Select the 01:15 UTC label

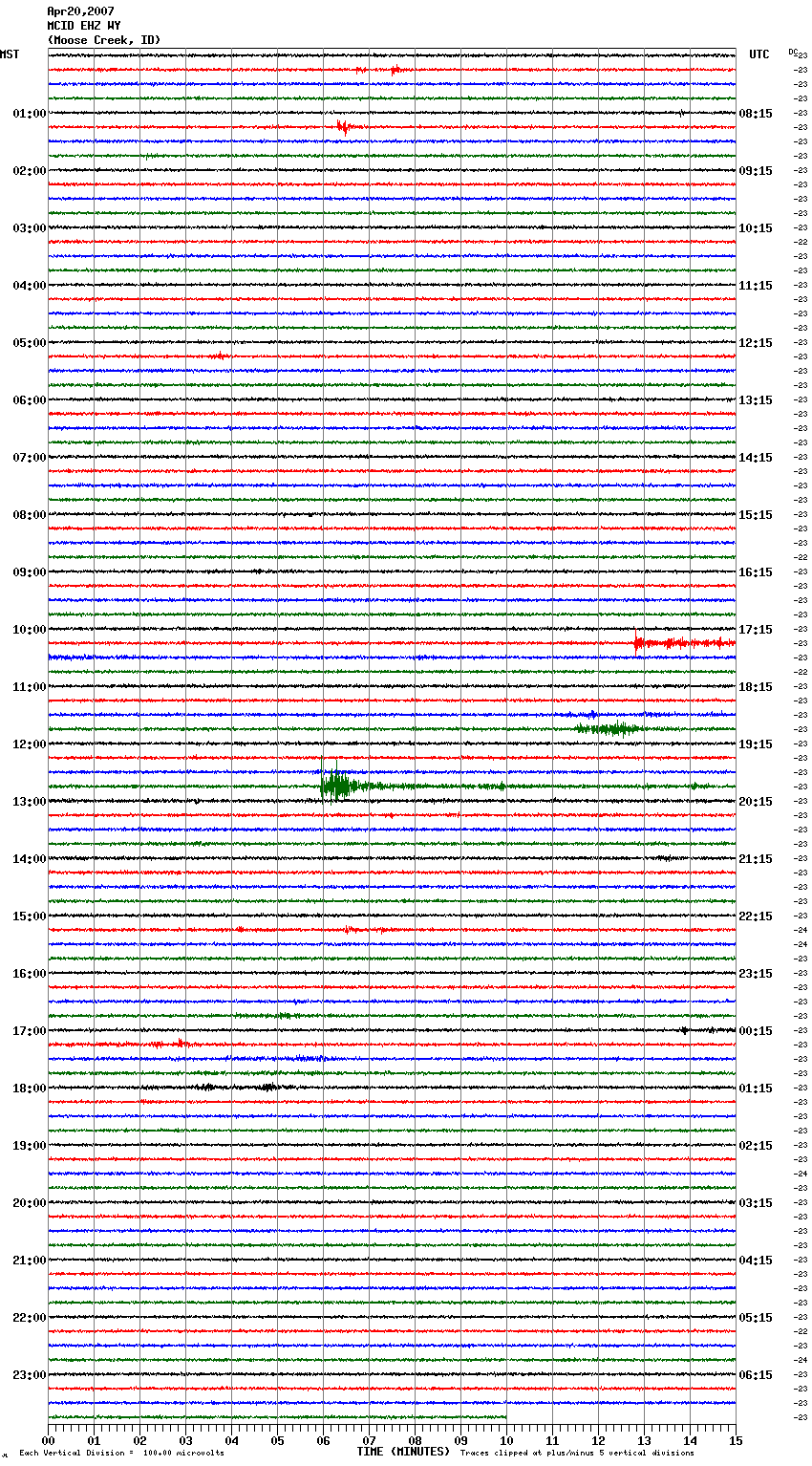(756, 1089)
